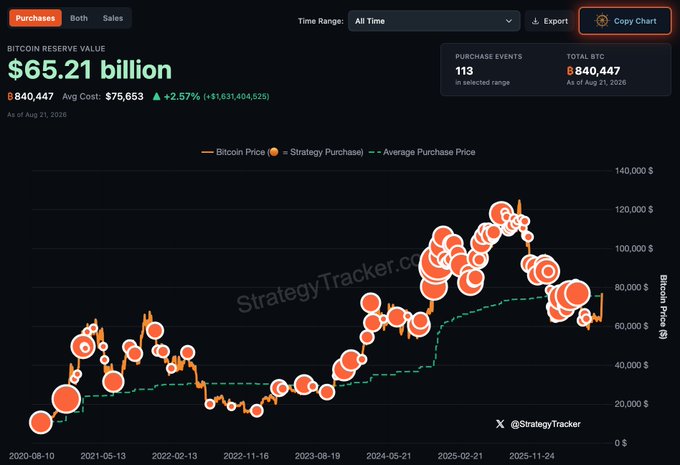Click the ship wheel icon on Copy Chart

coord(602,21)
